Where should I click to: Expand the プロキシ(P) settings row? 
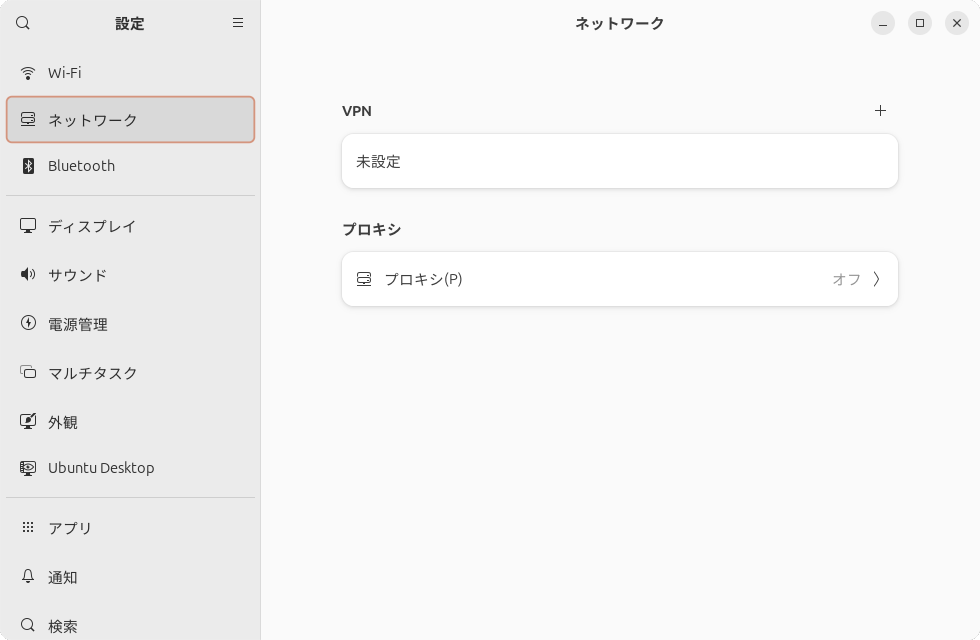620,279
